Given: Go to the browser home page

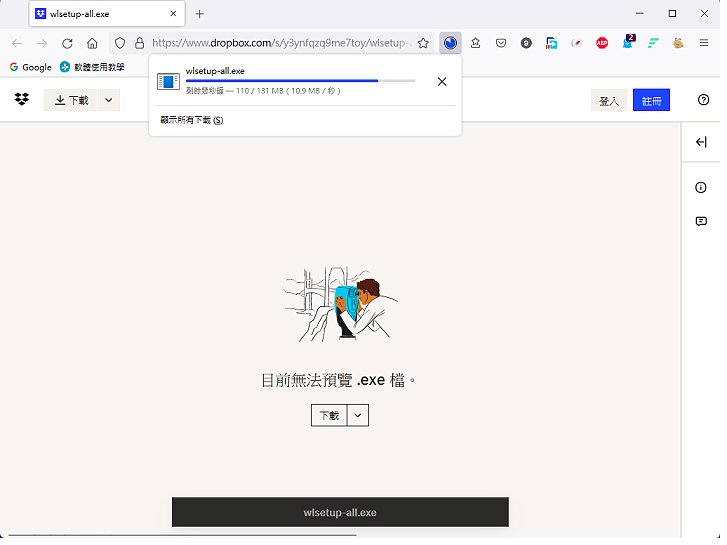Looking at the screenshot, I should 92,44.
